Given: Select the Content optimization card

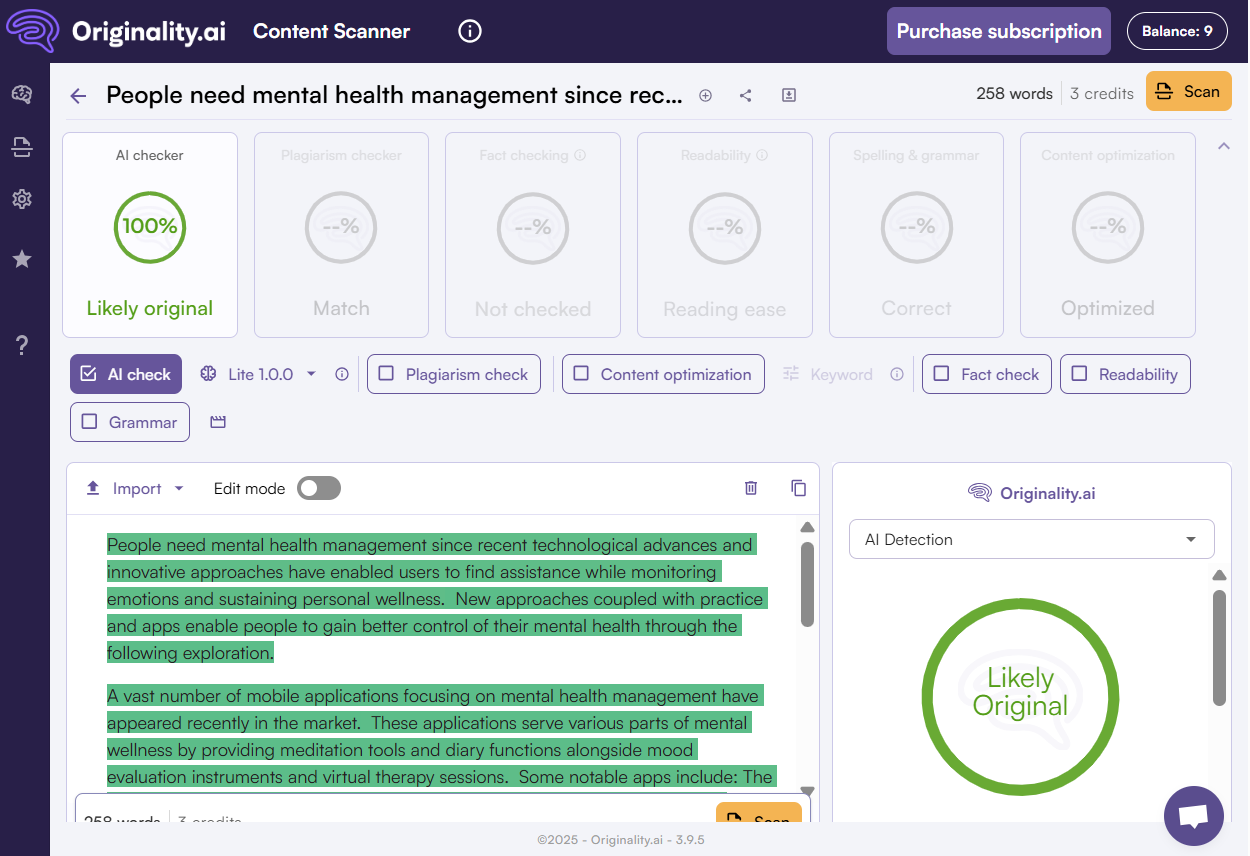Looking at the screenshot, I should coord(1108,235).
